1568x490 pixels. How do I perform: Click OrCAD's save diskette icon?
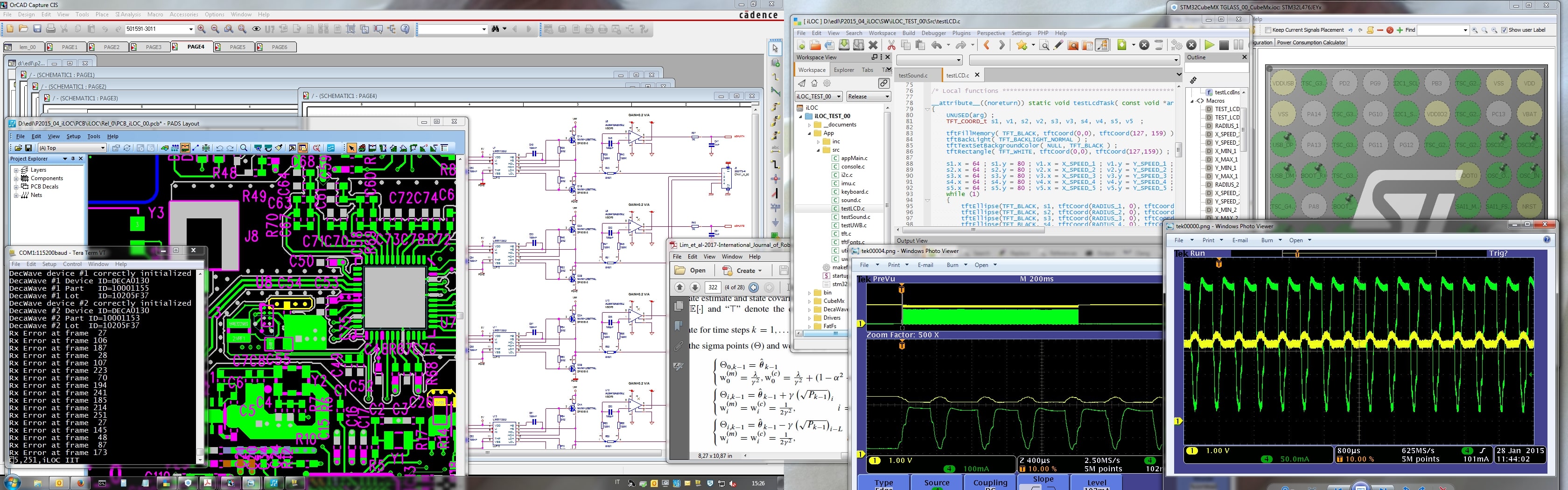coord(37,28)
